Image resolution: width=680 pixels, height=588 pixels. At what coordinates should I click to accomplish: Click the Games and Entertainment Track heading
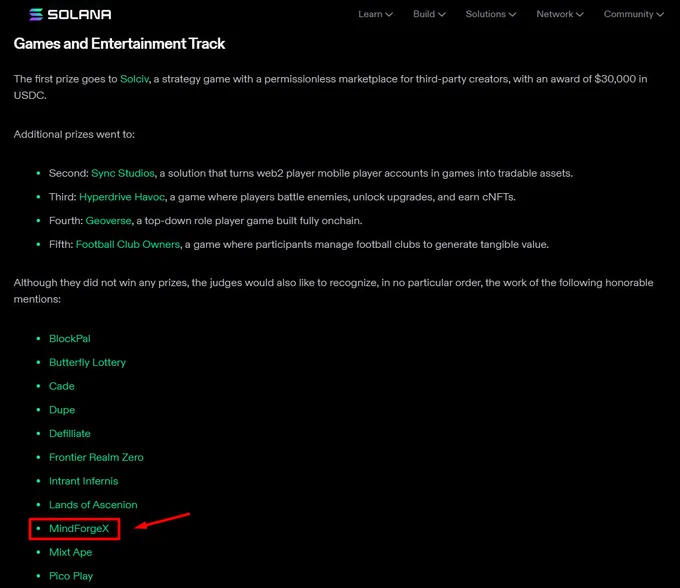[x=119, y=44]
